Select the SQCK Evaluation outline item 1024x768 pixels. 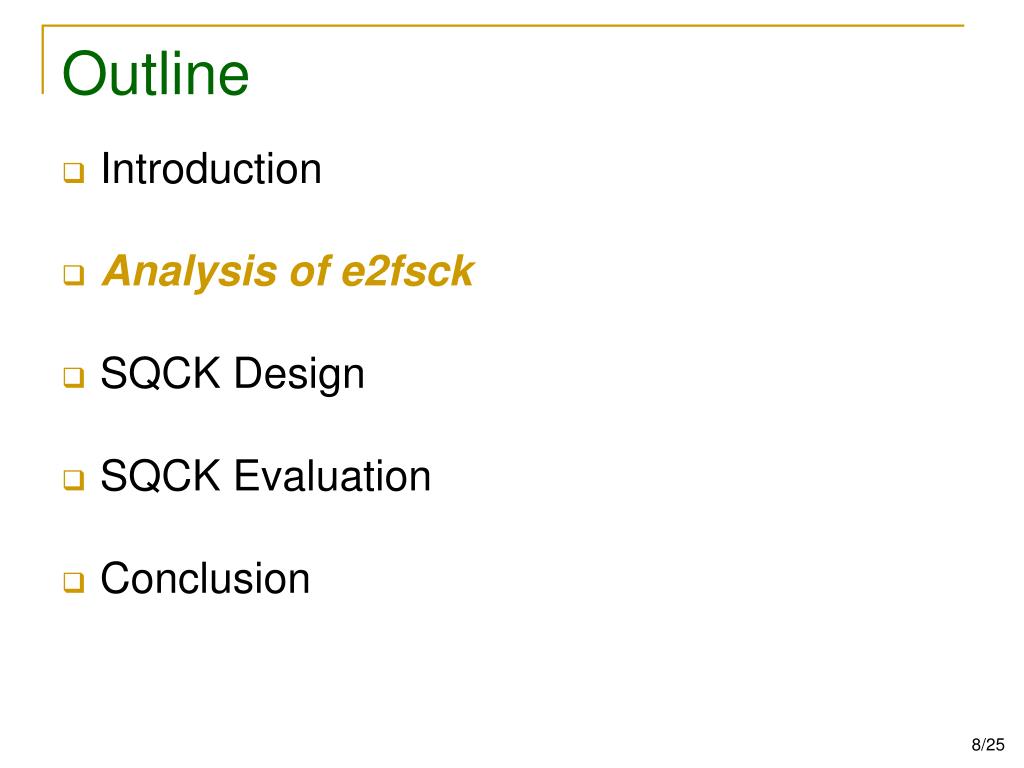pos(266,476)
